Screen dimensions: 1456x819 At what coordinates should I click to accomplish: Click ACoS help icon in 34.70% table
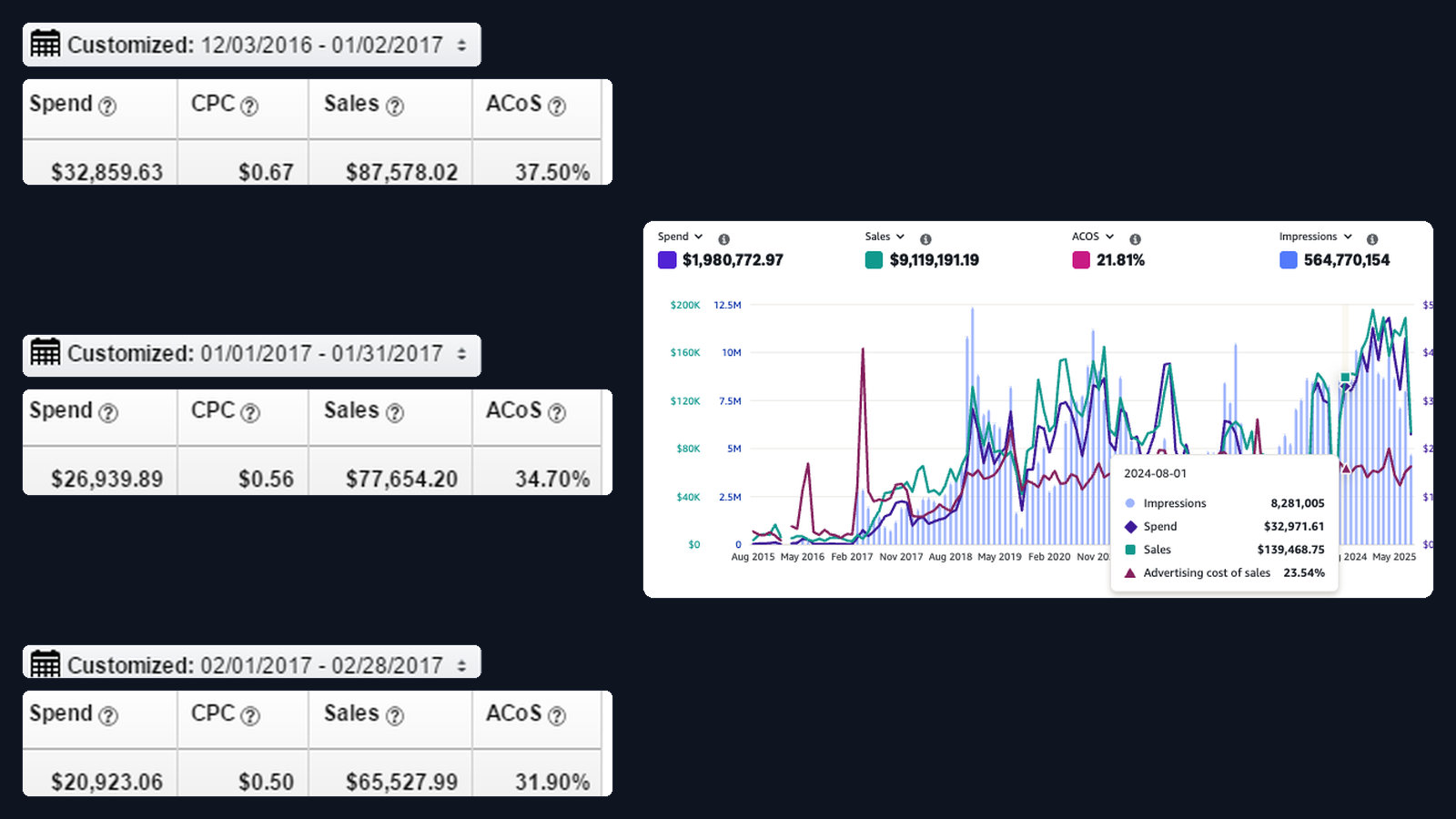point(557,413)
